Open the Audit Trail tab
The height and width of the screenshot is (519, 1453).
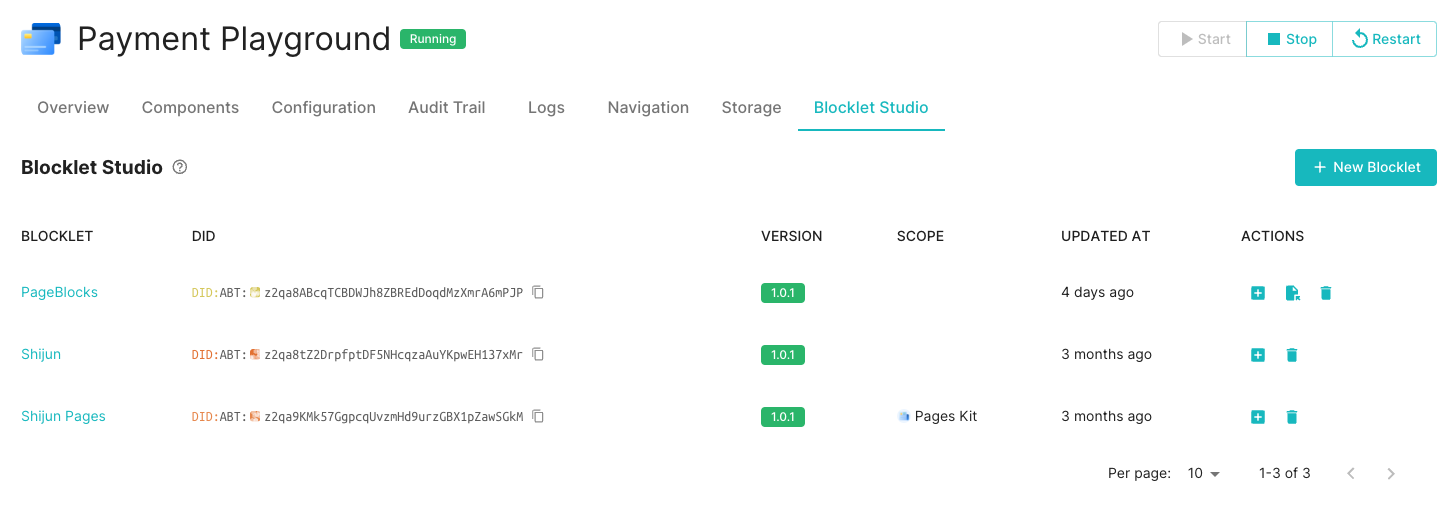[446, 108]
